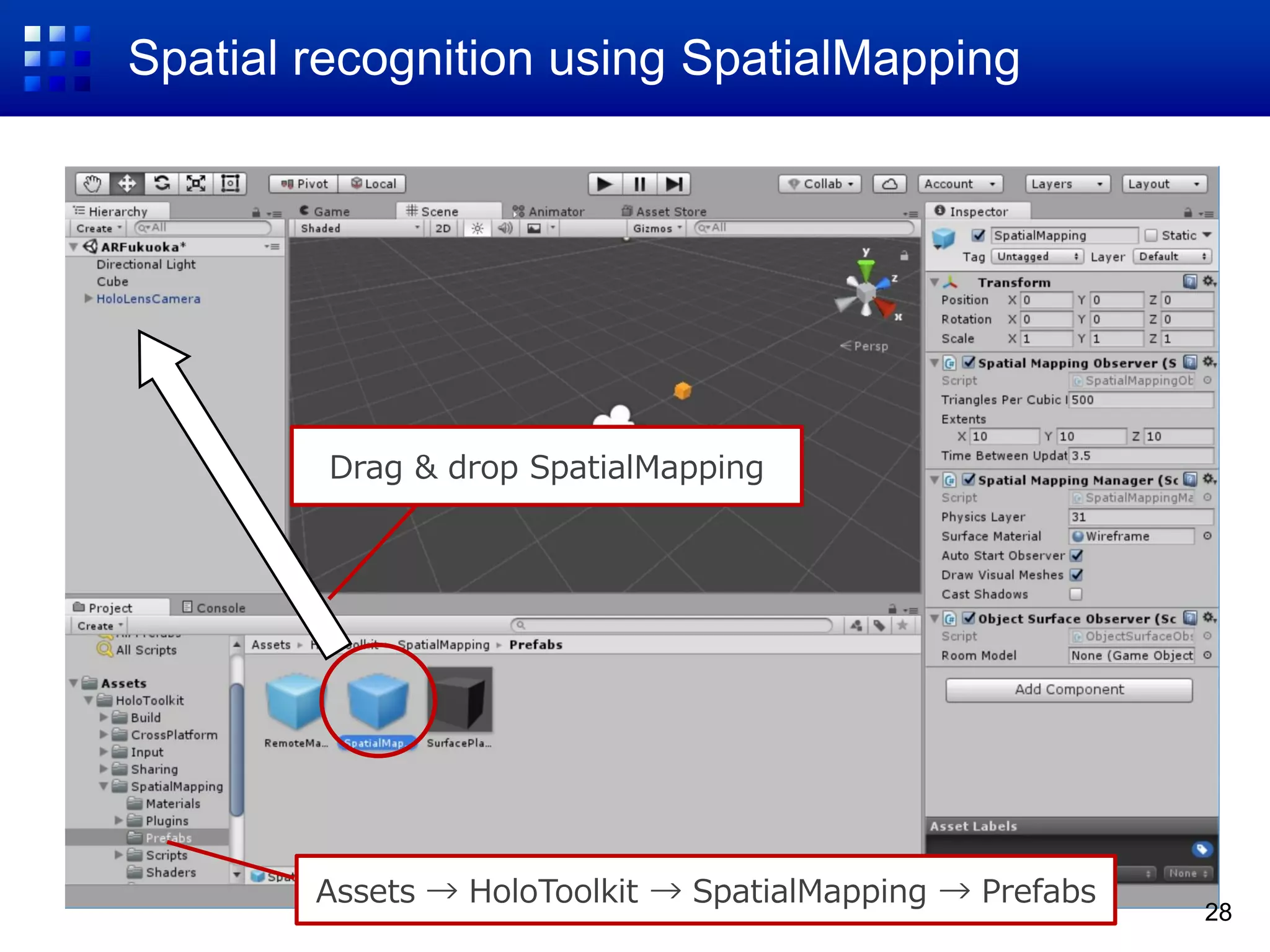The image size is (1270, 952).
Task: Click search by label tag icon
Action: point(879,625)
